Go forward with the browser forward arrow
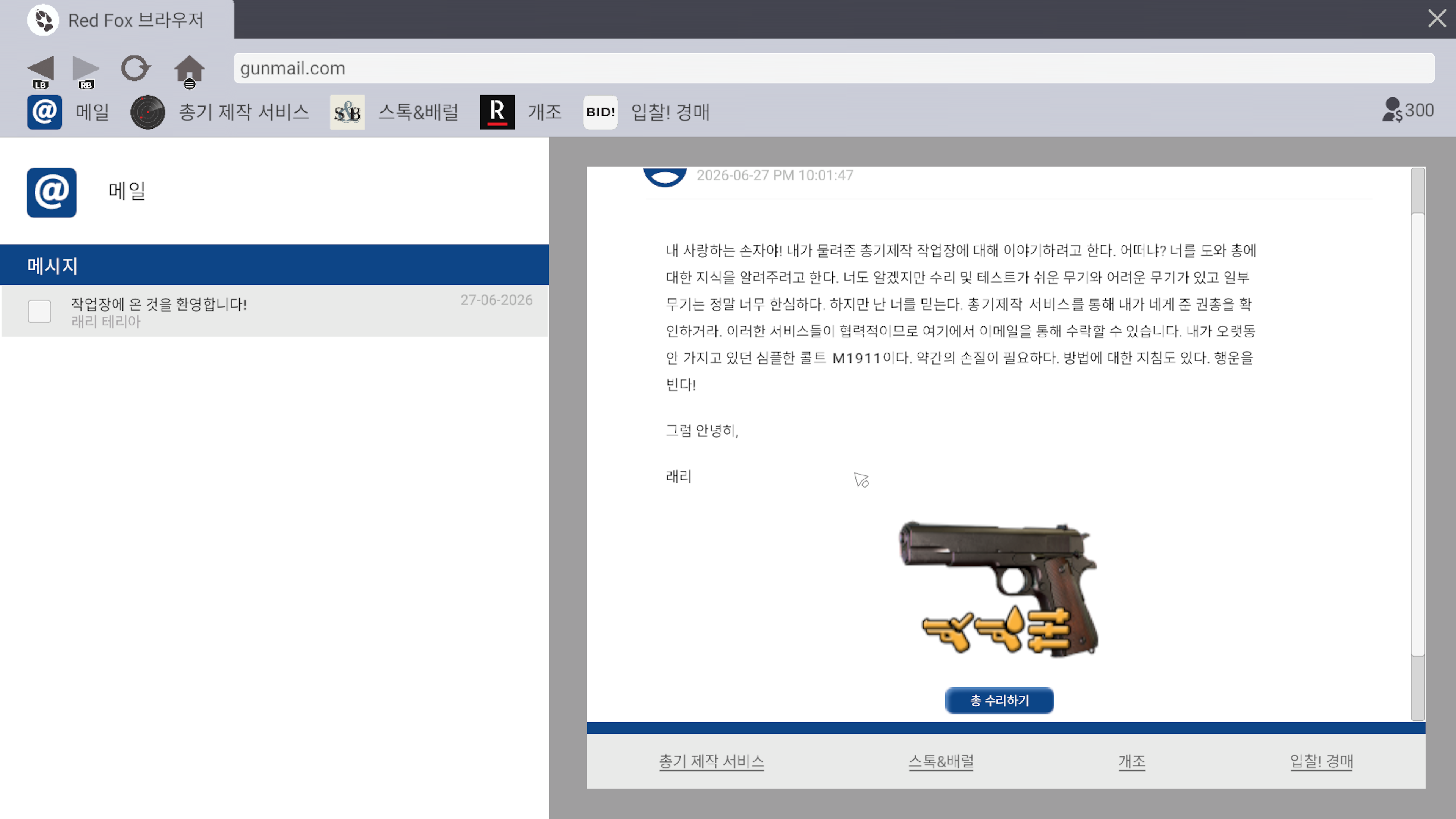The height and width of the screenshot is (819, 1456). coord(86,68)
